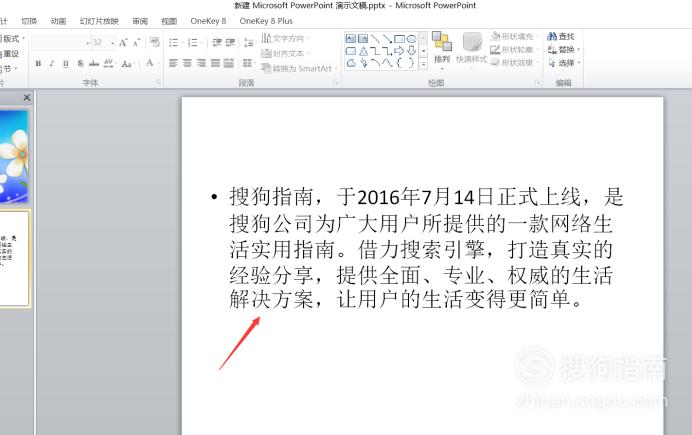Click 转换为 SmartArt button
Screen dimensions: 692x435
297,68
